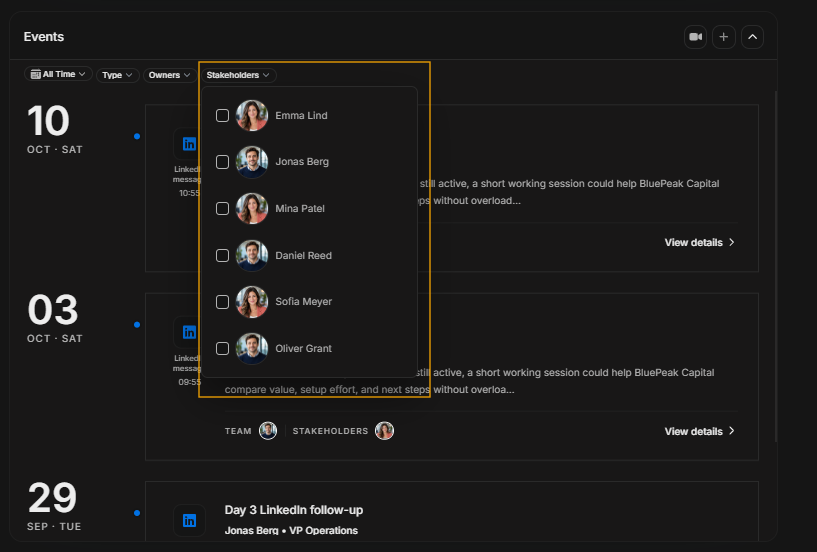Check the Mina Patel checkbox
This screenshot has height=552, width=817.
[222, 208]
